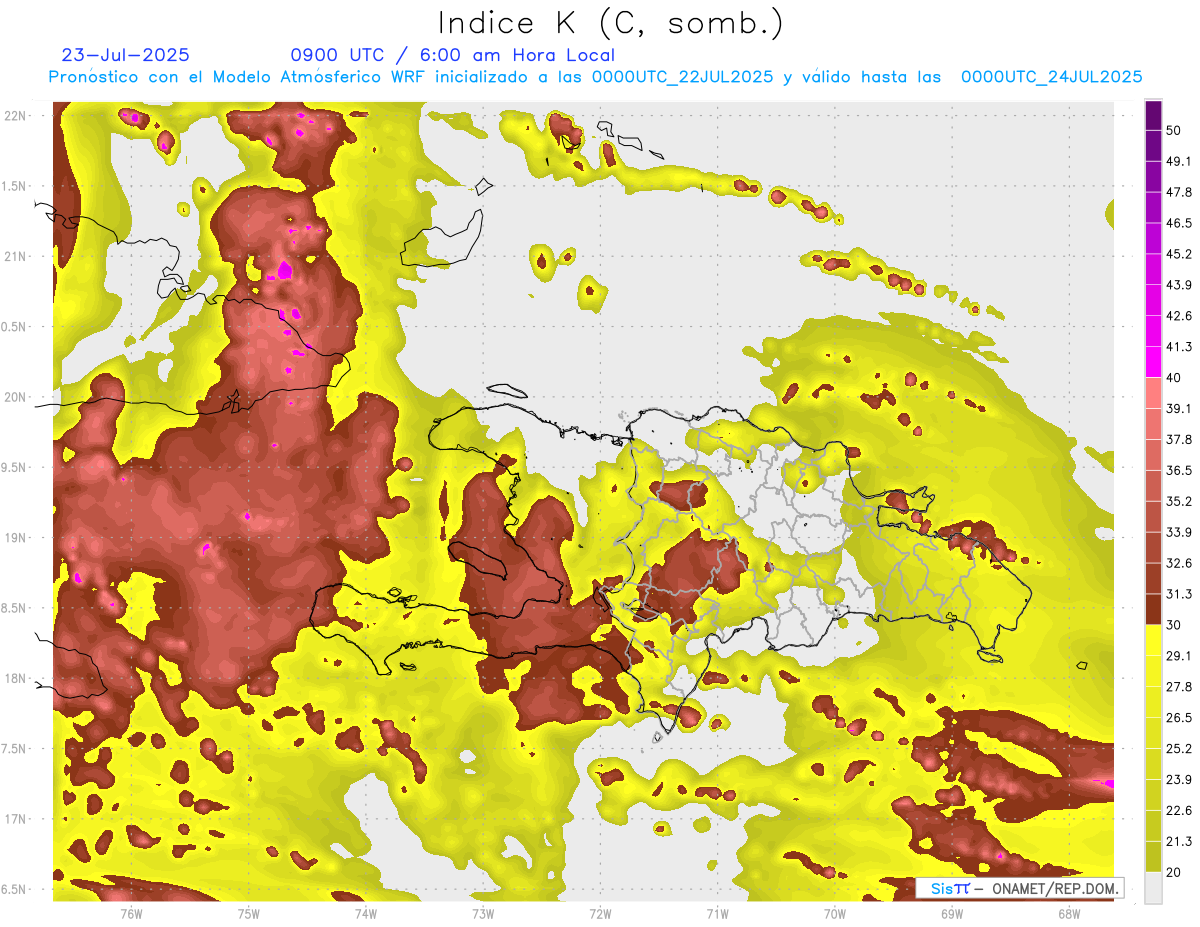Click the color scale value '22.6'
1200x927 pixels.
click(x=1179, y=811)
